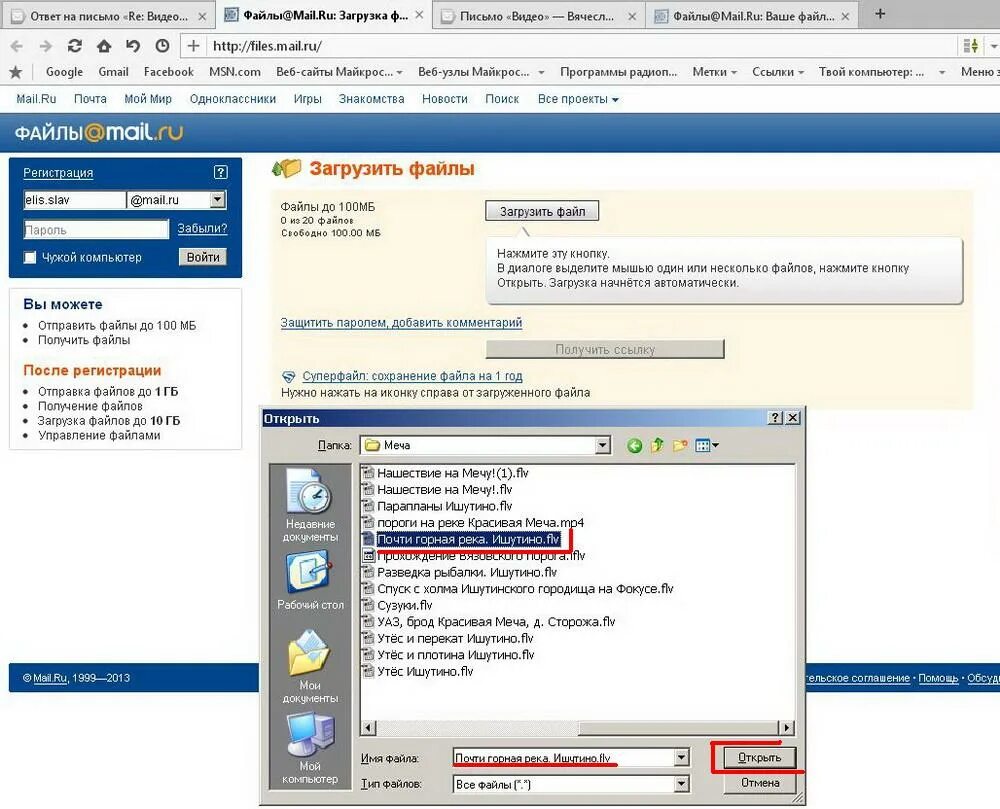This screenshot has height=809, width=1000.
Task: Click the browser Back arrow
Action: pyautogui.click(x=17, y=46)
